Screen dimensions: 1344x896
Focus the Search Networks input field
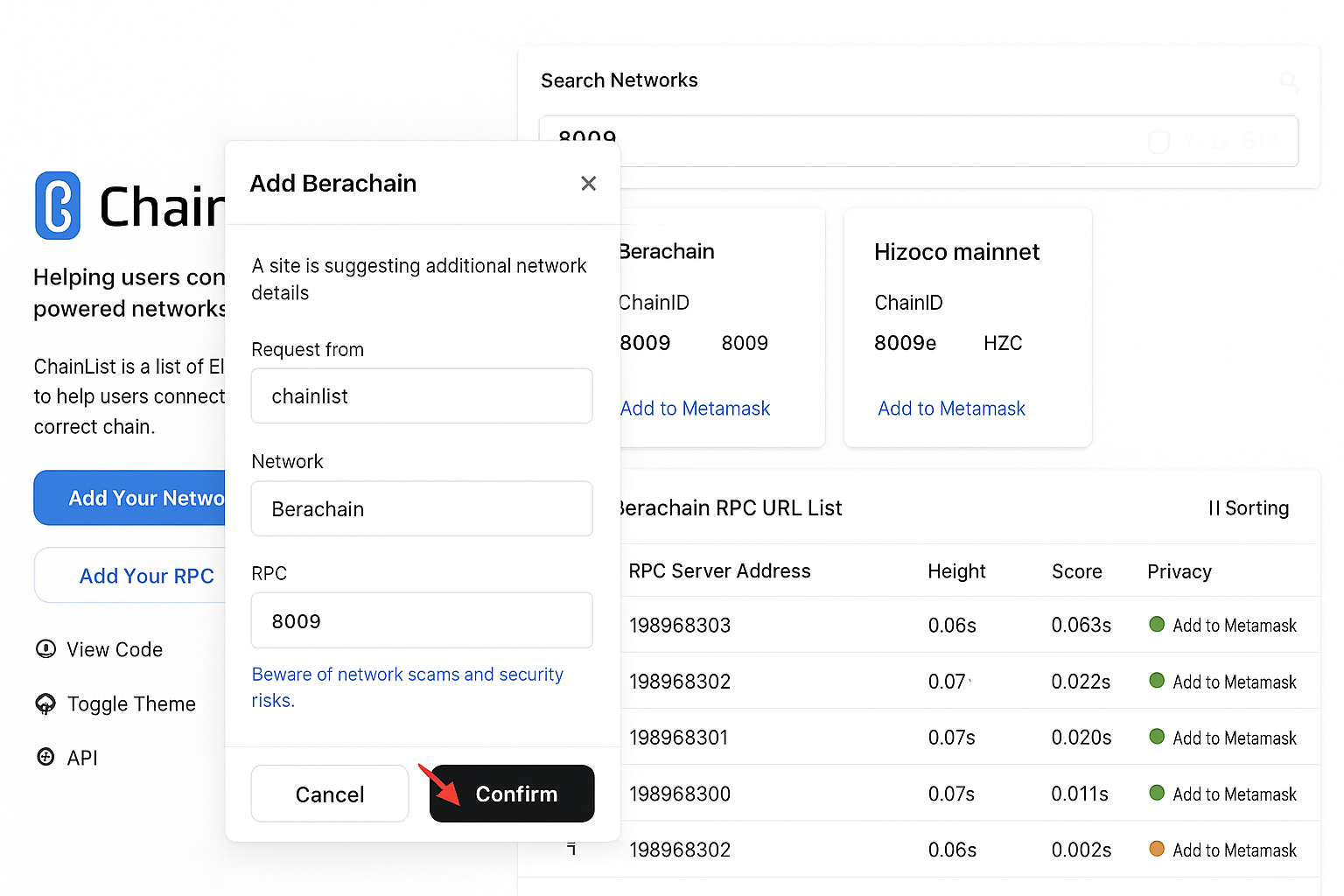[919, 141]
